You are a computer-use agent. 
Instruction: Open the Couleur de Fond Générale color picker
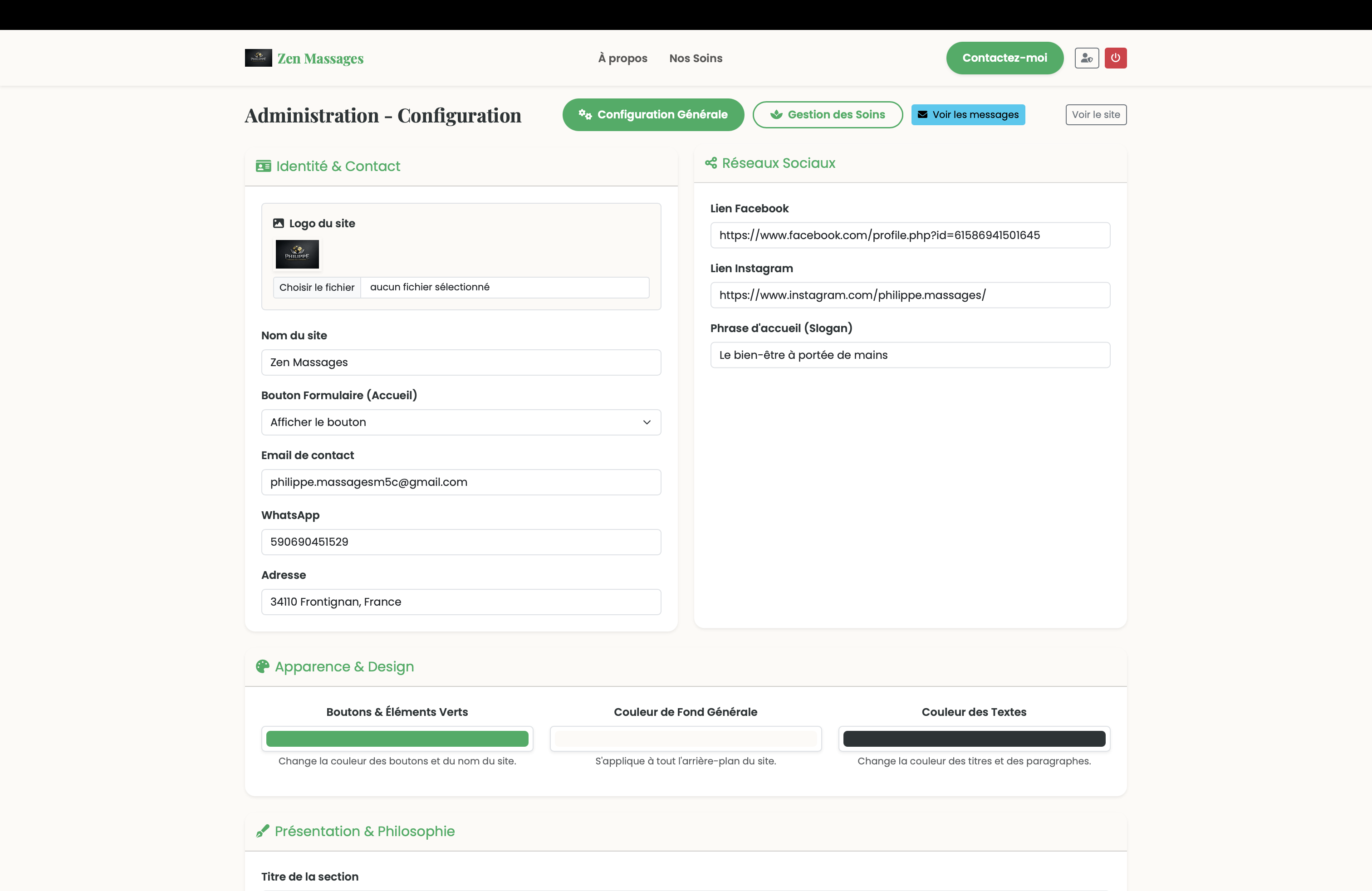[x=686, y=739]
